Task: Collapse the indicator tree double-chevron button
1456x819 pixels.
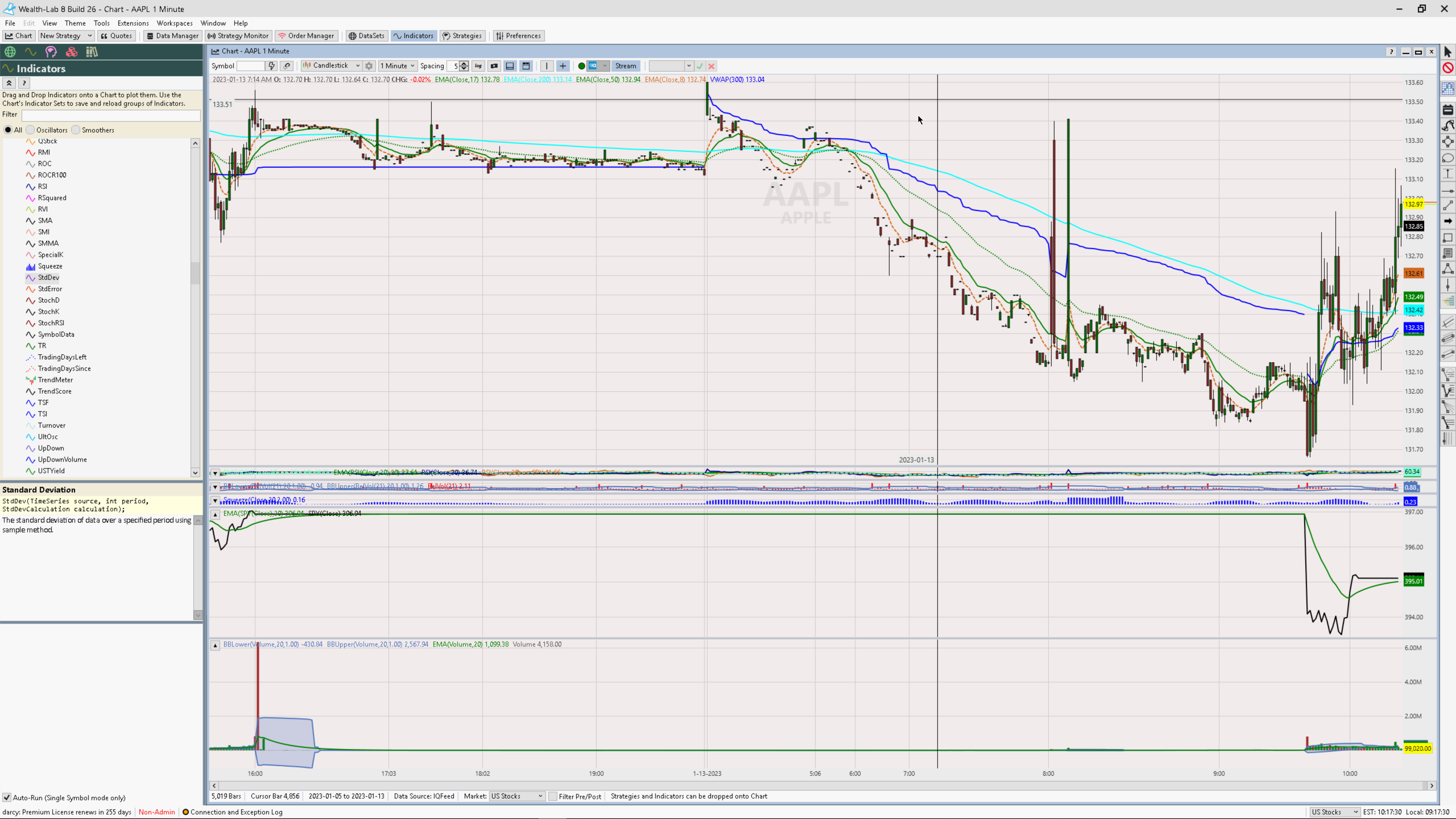Action: (x=9, y=83)
